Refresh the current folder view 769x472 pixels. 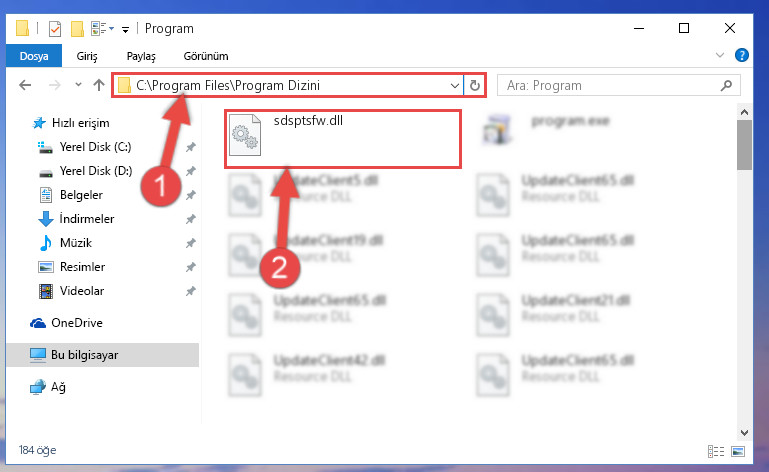(x=474, y=85)
